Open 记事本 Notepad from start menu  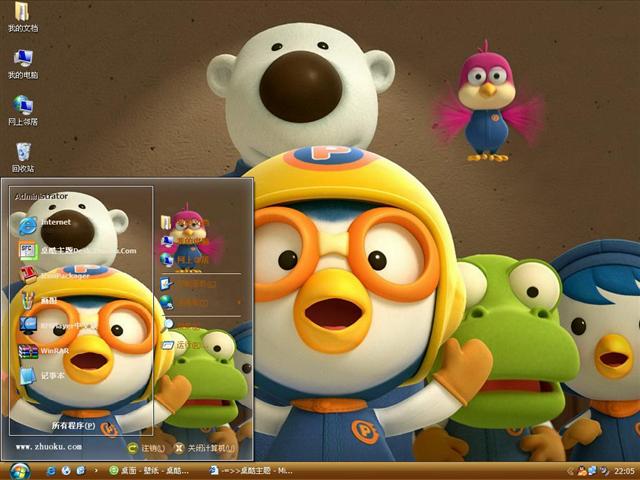[x=41, y=376]
